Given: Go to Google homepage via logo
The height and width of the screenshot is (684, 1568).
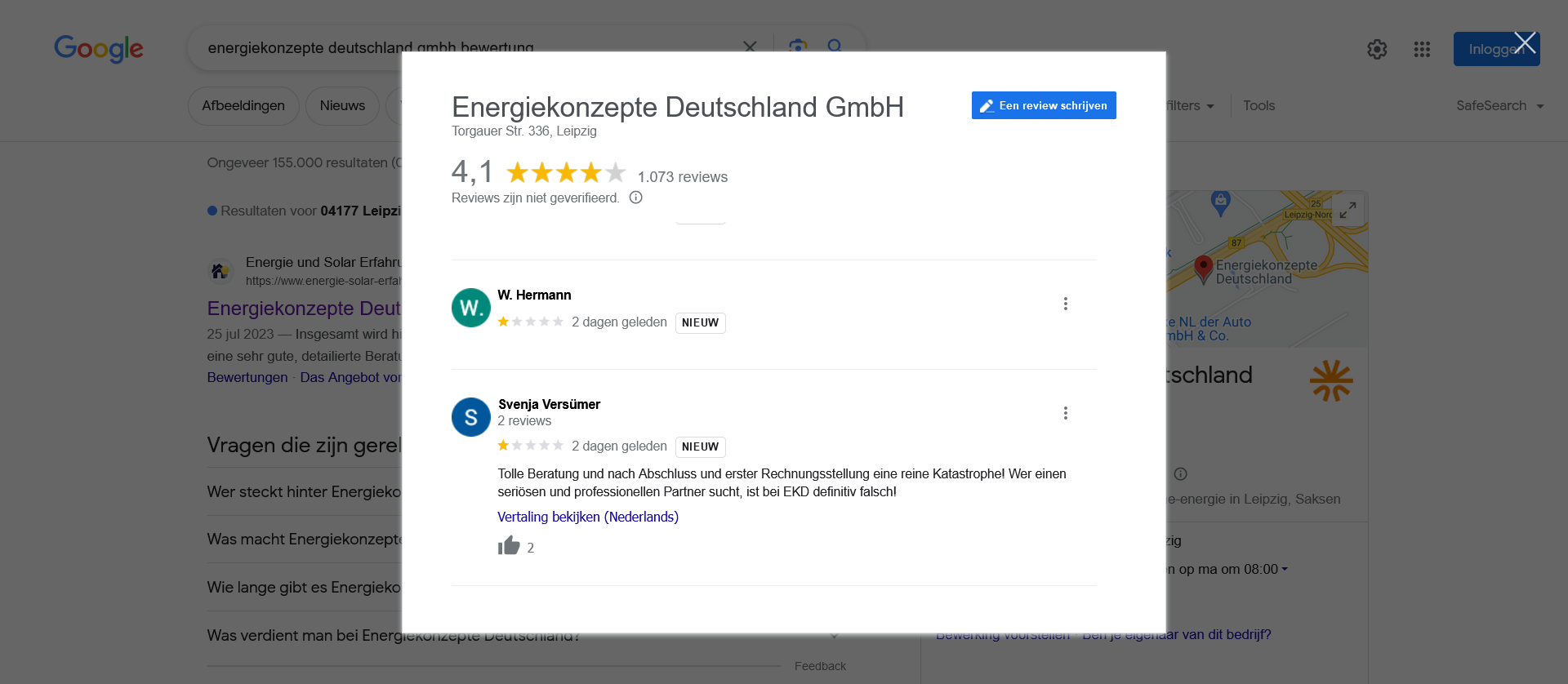Looking at the screenshot, I should pos(99,49).
